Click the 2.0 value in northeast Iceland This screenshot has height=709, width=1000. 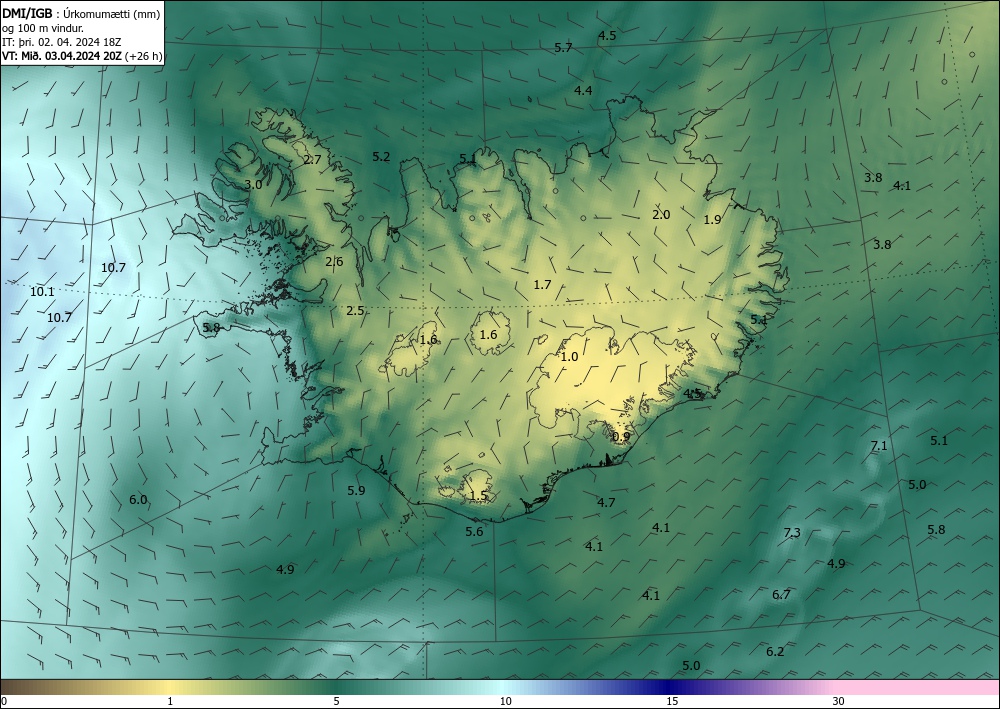click(661, 215)
